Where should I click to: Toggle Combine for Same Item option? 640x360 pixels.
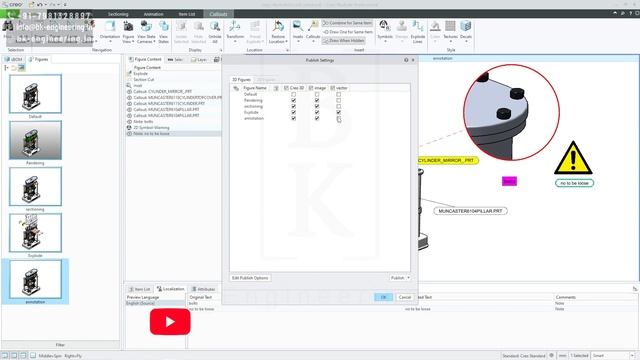point(347,23)
